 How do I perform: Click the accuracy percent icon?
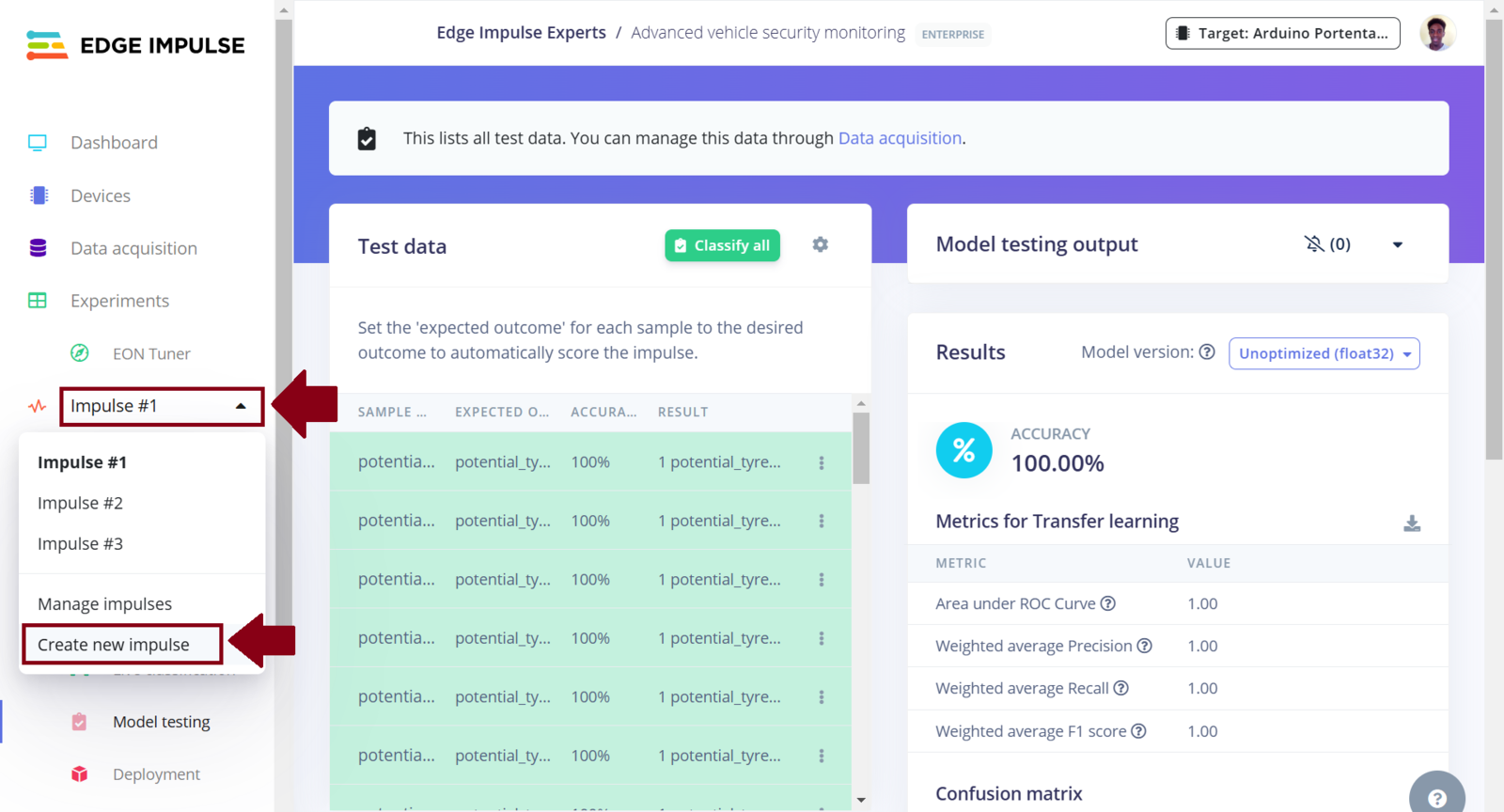click(x=963, y=450)
